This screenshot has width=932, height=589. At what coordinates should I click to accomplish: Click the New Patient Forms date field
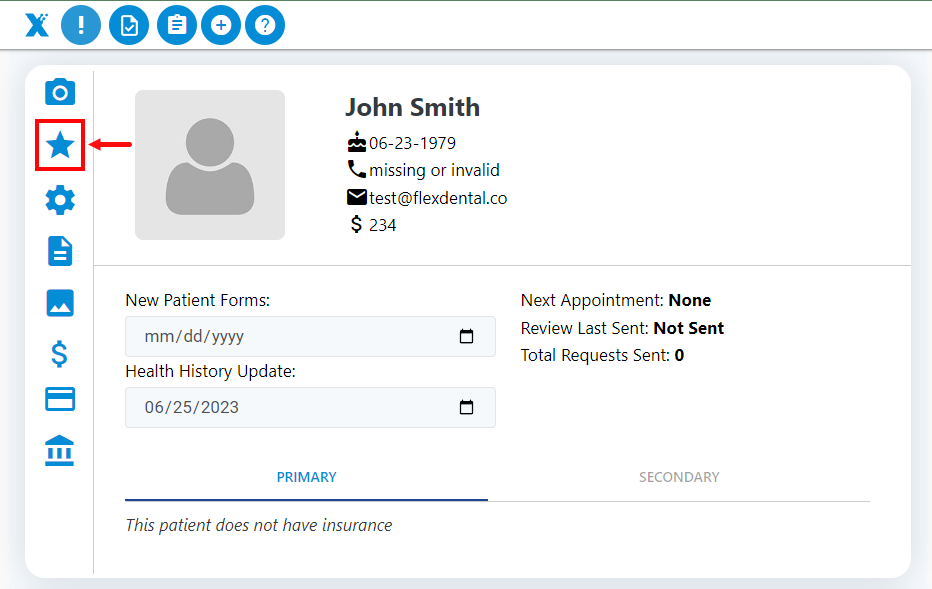click(310, 336)
